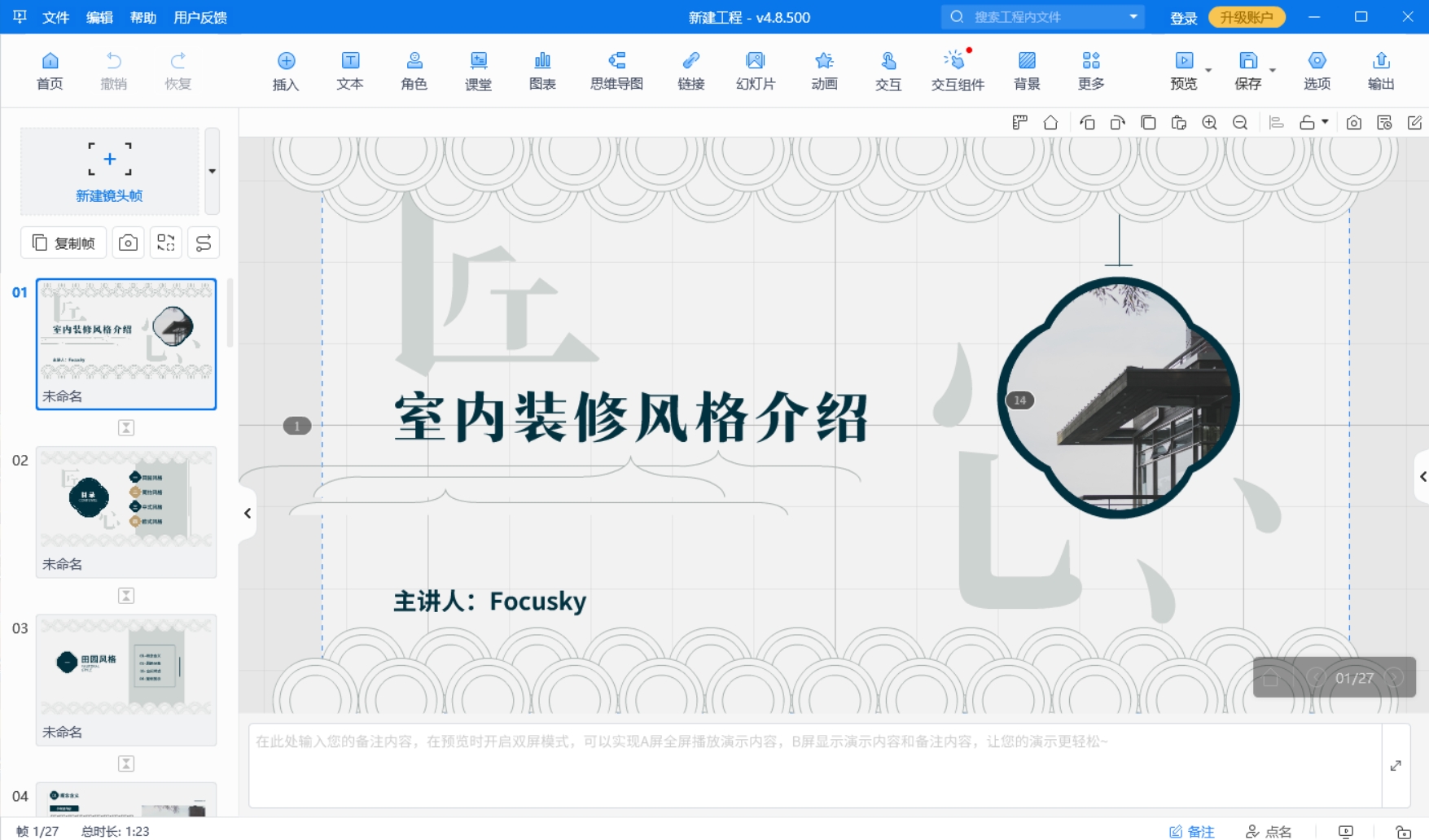Expand the 保存 save dropdown arrow

click(1273, 70)
